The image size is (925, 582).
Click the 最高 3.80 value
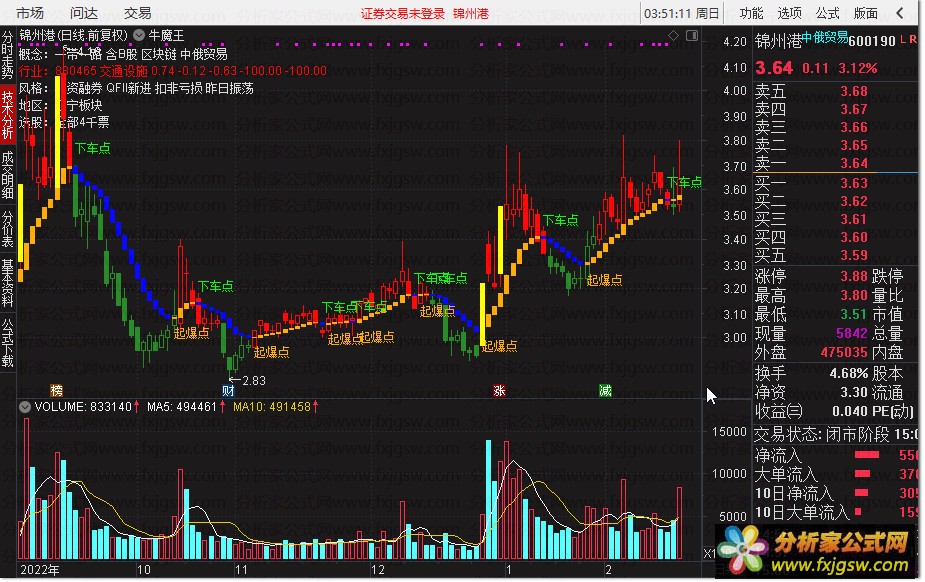[x=854, y=295]
